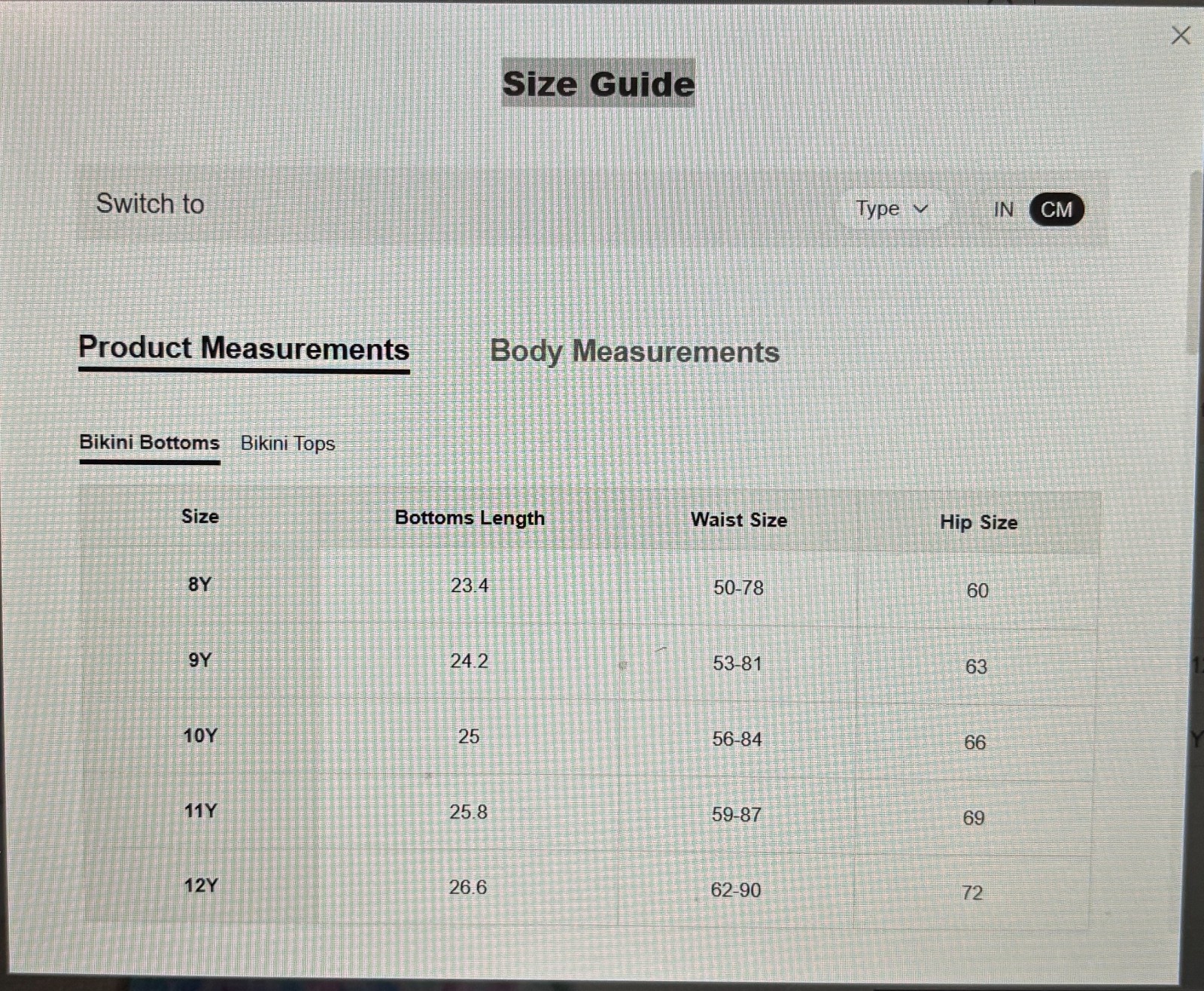Screen dimensions: 1204x991
Task: Click the Switch to label
Action: [150, 204]
